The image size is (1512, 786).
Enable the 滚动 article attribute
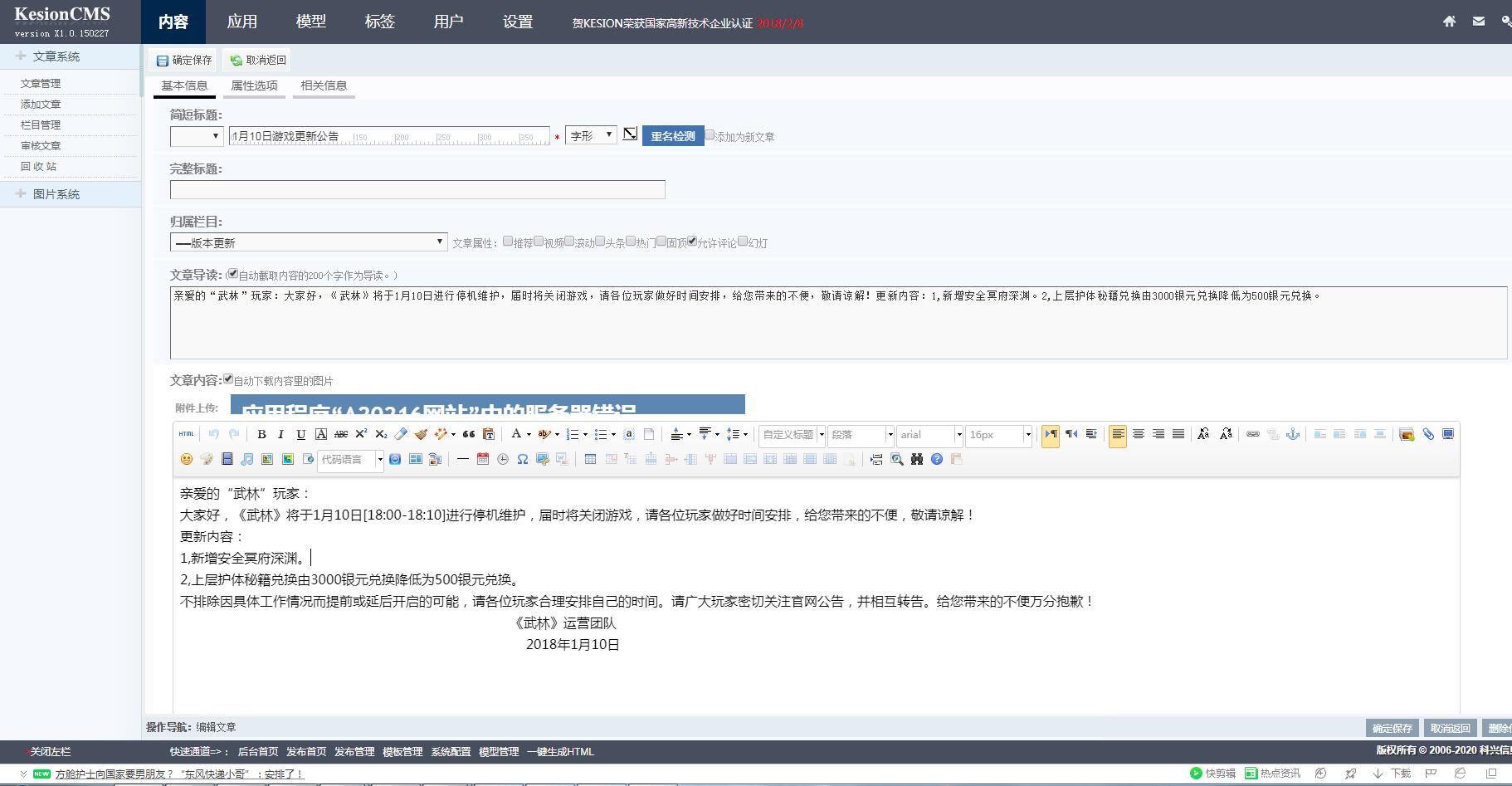569,242
